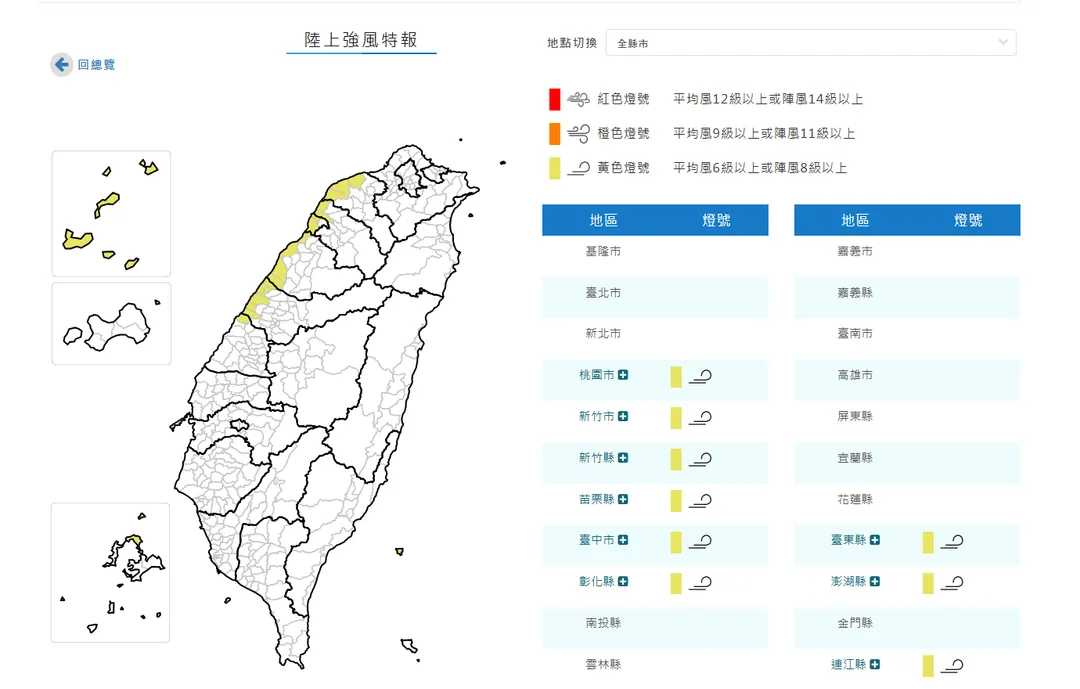The width and height of the screenshot is (1080, 689).
Task: Click the yellow signal wind icon
Action: click(x=579, y=168)
